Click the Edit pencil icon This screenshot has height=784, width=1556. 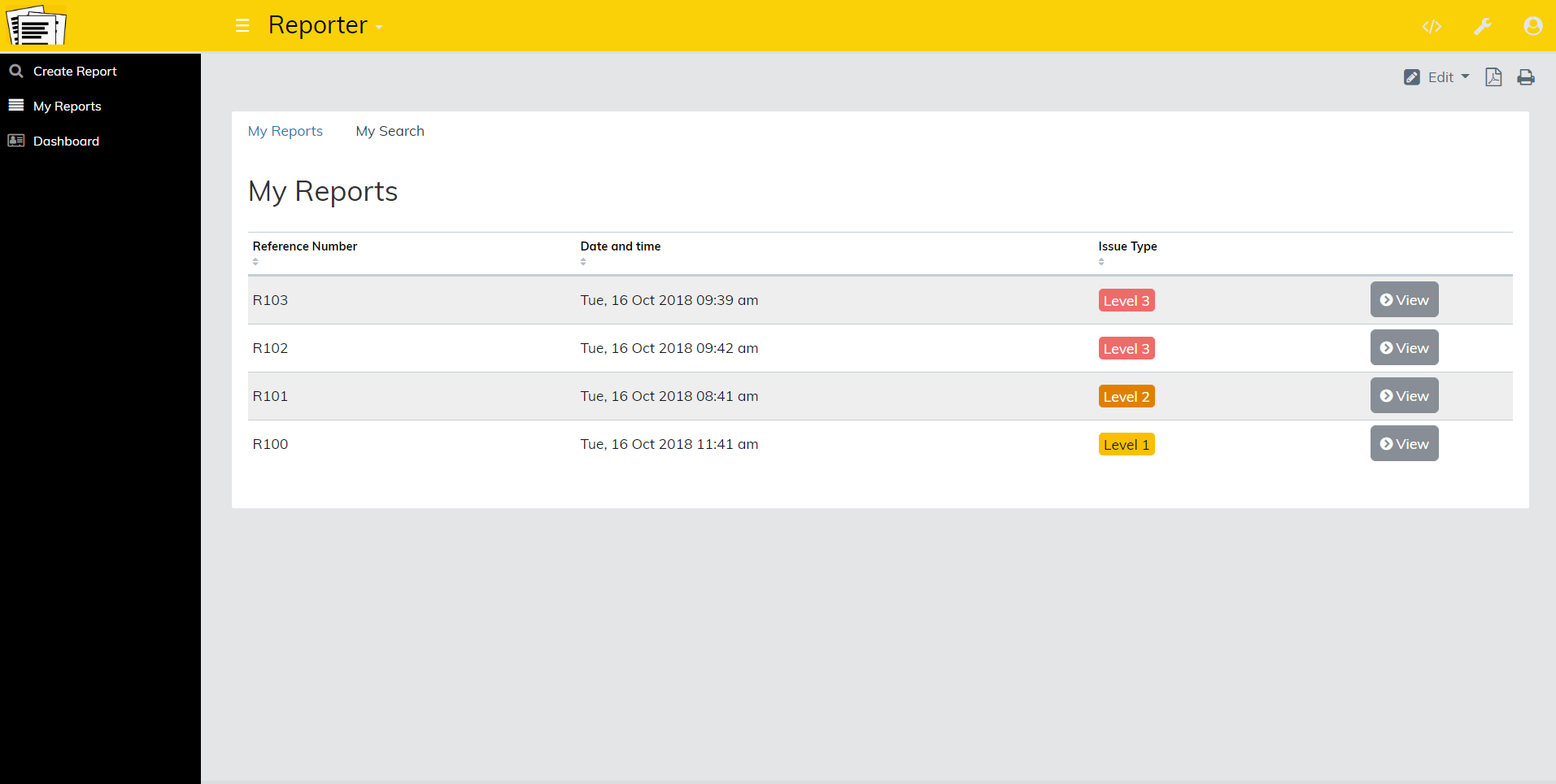click(x=1412, y=77)
